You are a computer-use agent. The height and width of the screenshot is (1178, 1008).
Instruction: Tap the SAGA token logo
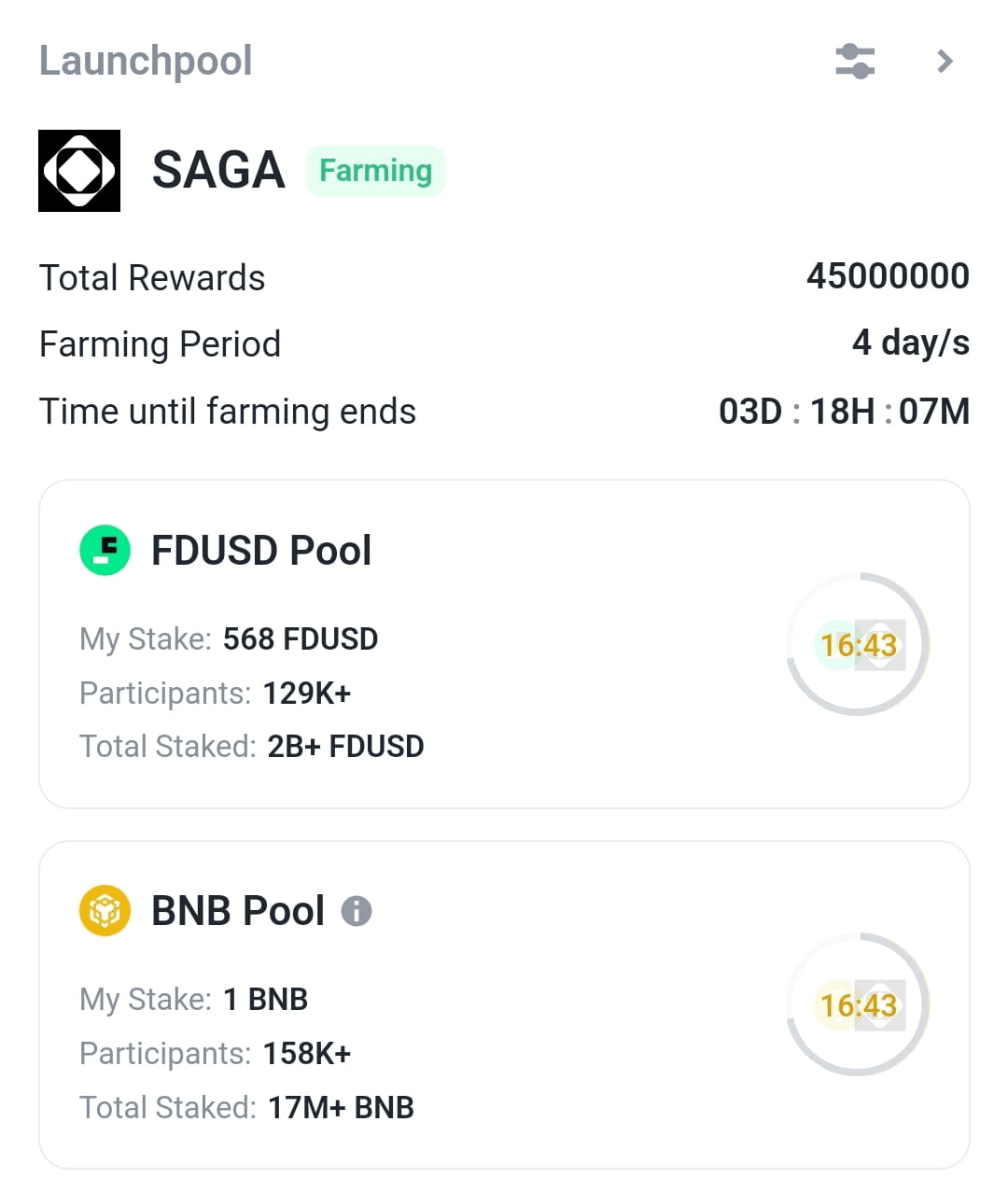pyautogui.click(x=79, y=171)
